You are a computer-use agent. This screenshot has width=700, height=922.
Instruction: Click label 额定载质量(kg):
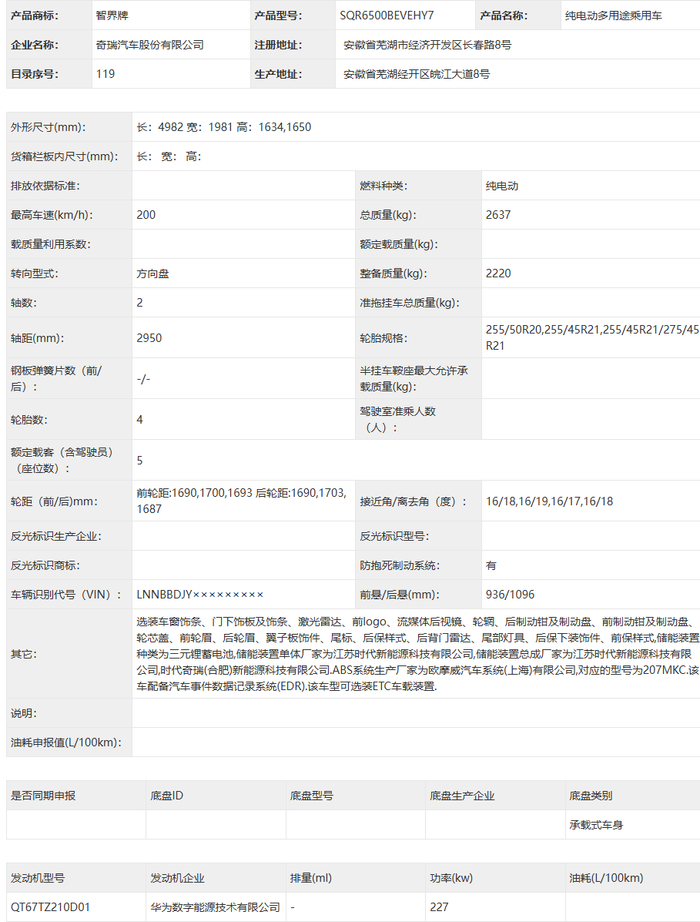pyautogui.click(x=399, y=245)
